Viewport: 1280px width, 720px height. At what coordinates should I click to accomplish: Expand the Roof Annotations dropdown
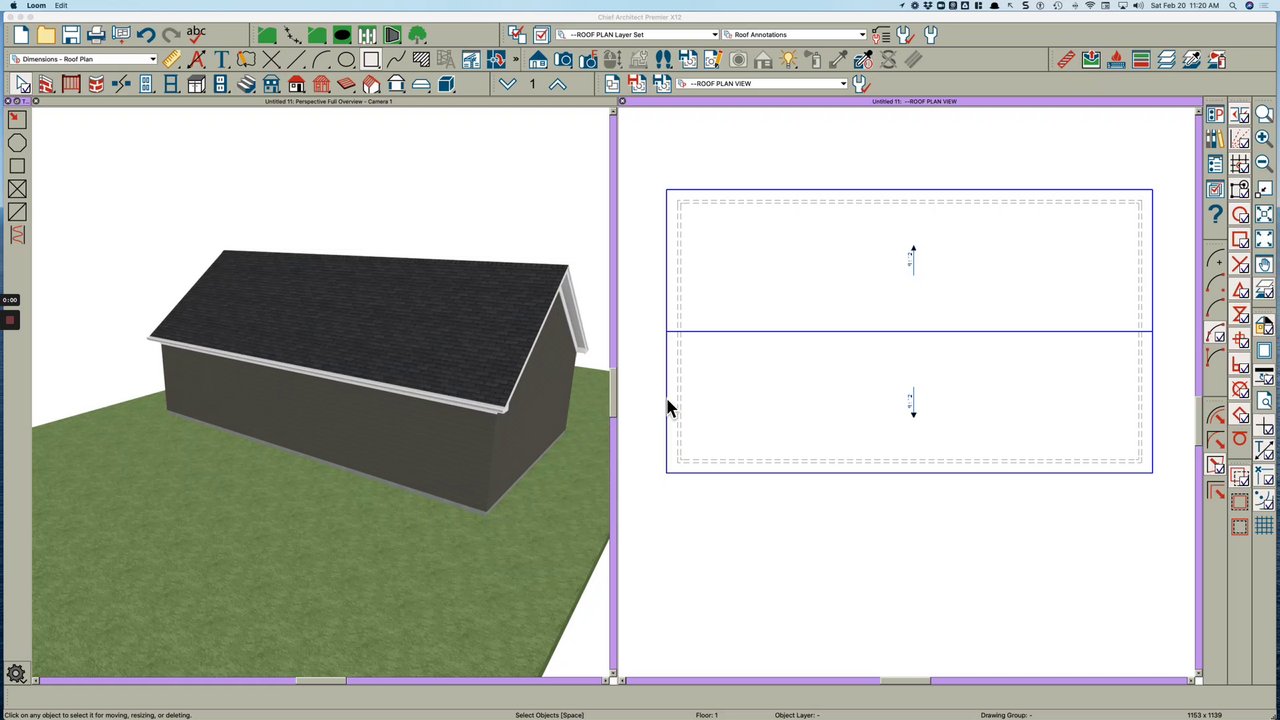794,35
